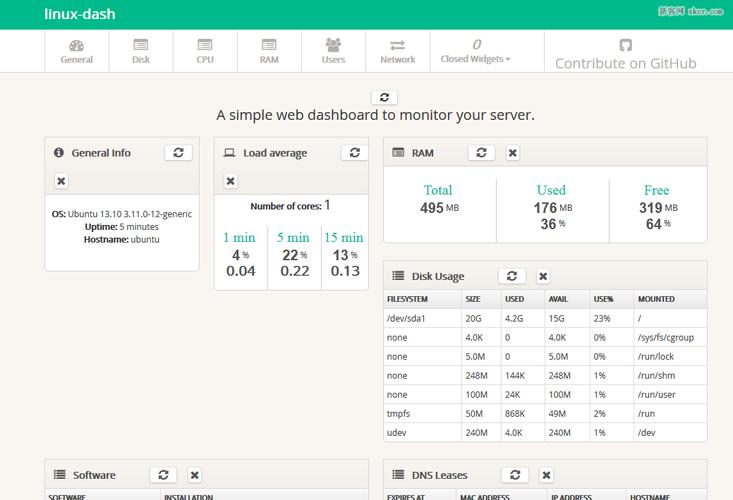Screen dimensions: 733x500
Task: Close the Software widget
Action: 194,475
